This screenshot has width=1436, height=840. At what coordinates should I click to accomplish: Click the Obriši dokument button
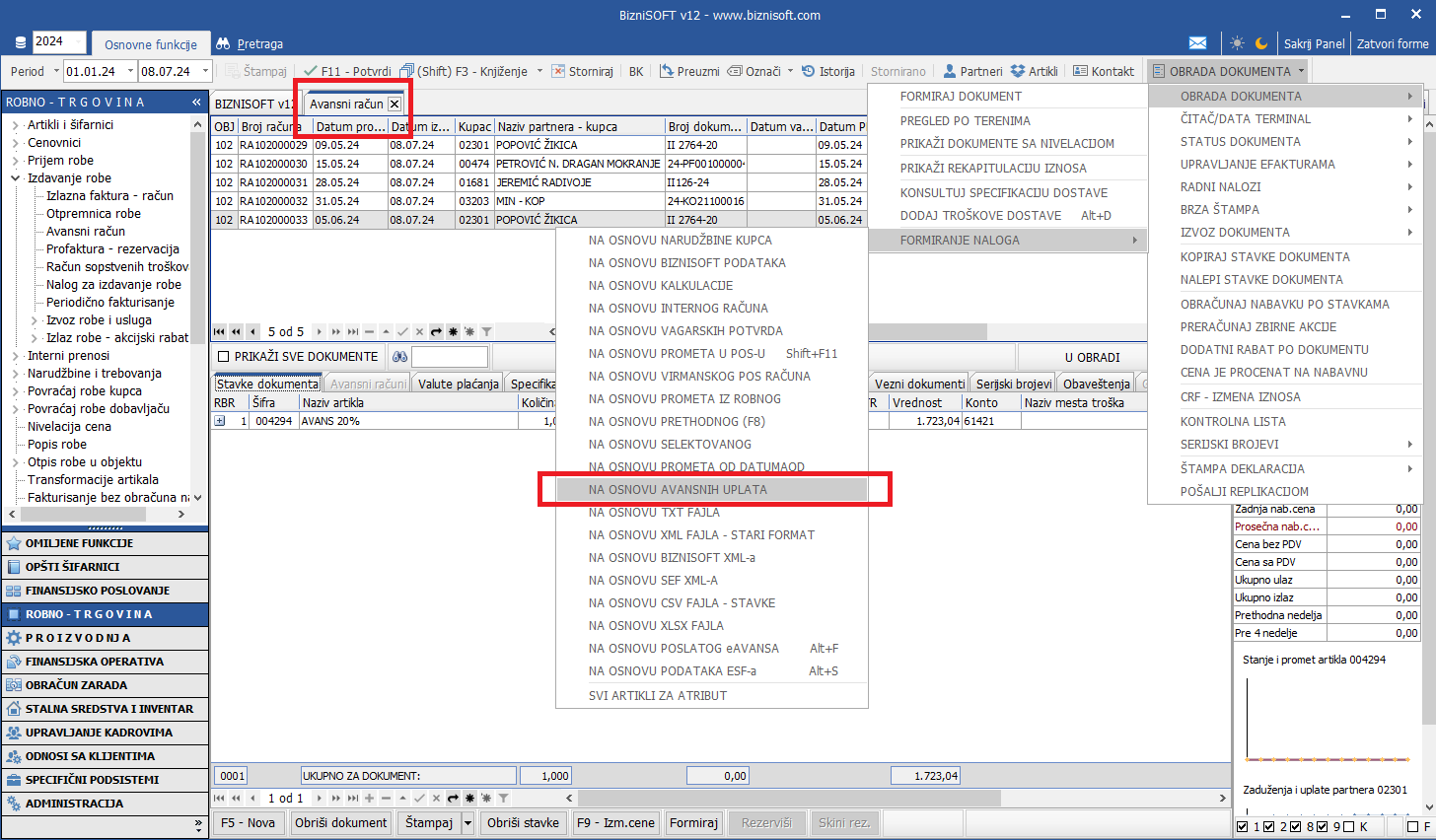[341, 822]
